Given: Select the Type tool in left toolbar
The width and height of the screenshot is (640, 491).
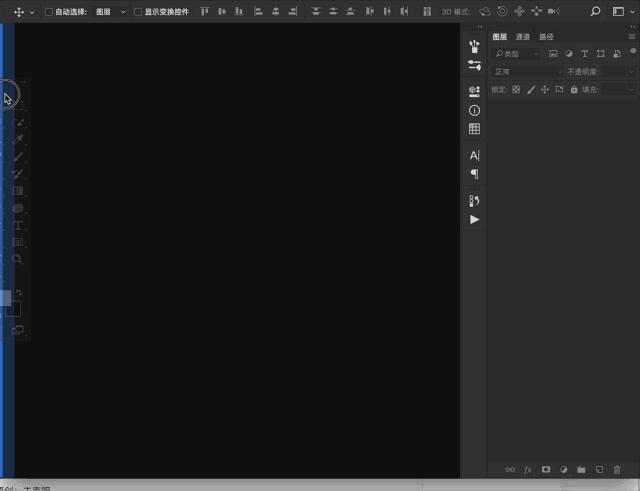Looking at the screenshot, I should click(18, 225).
